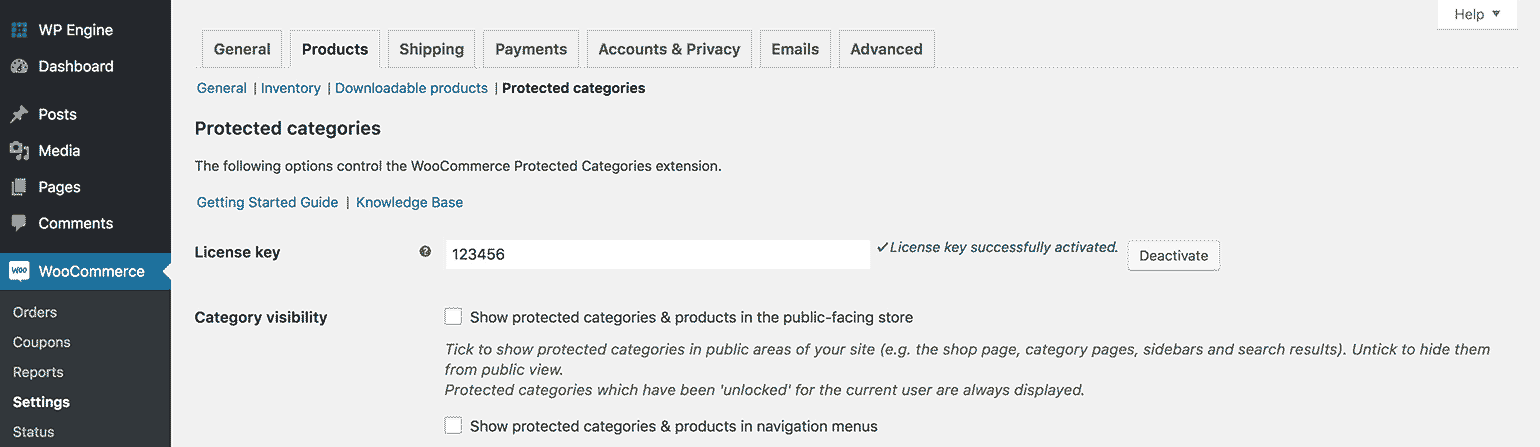The width and height of the screenshot is (1540, 447).
Task: Click the WooCommerce logo icon
Action: click(x=19, y=271)
